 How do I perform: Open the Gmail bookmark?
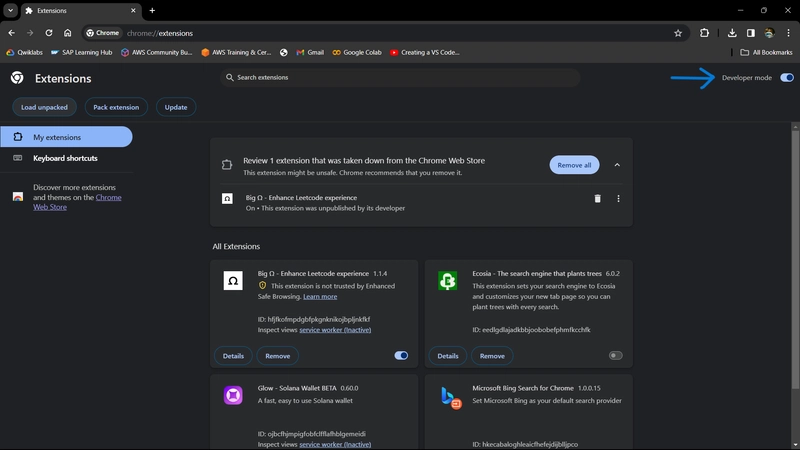(x=310, y=52)
